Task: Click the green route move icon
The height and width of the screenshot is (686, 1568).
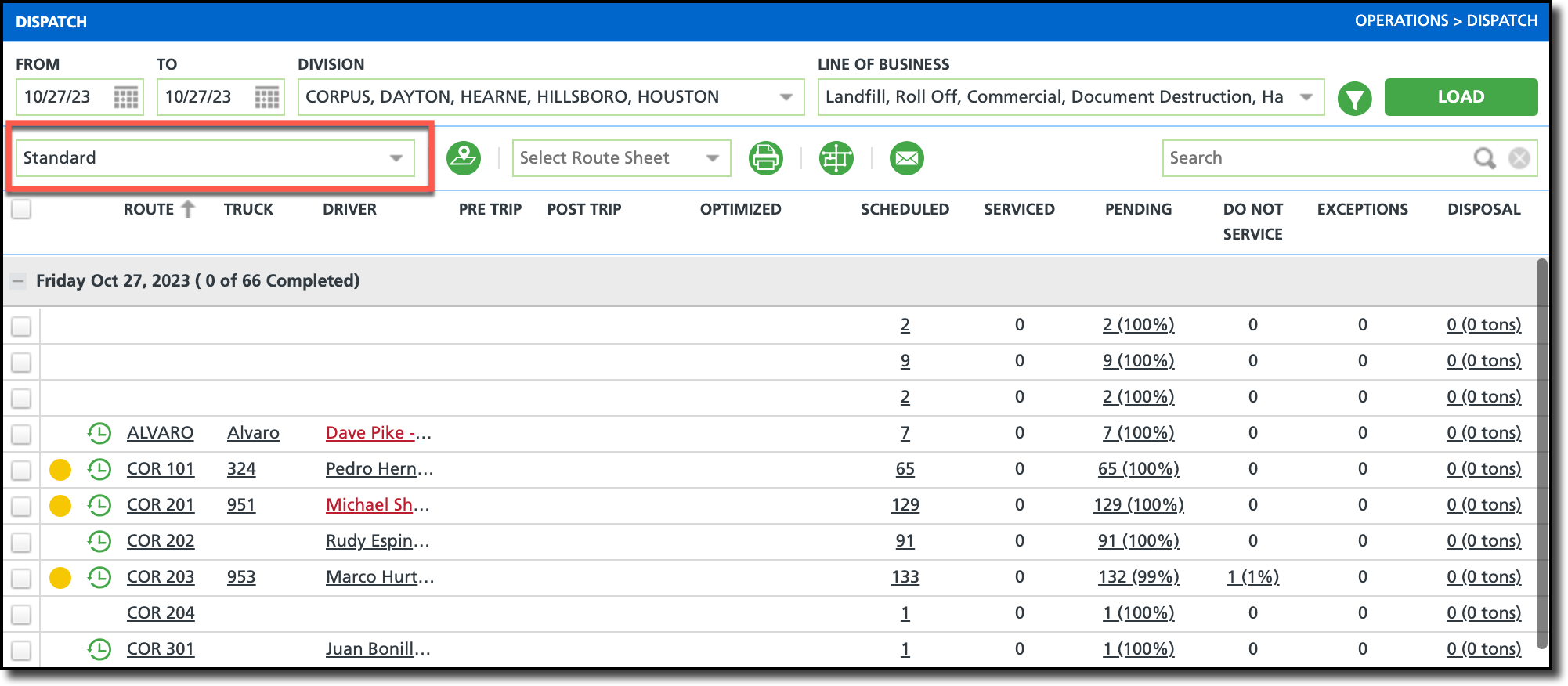Action: [x=836, y=158]
